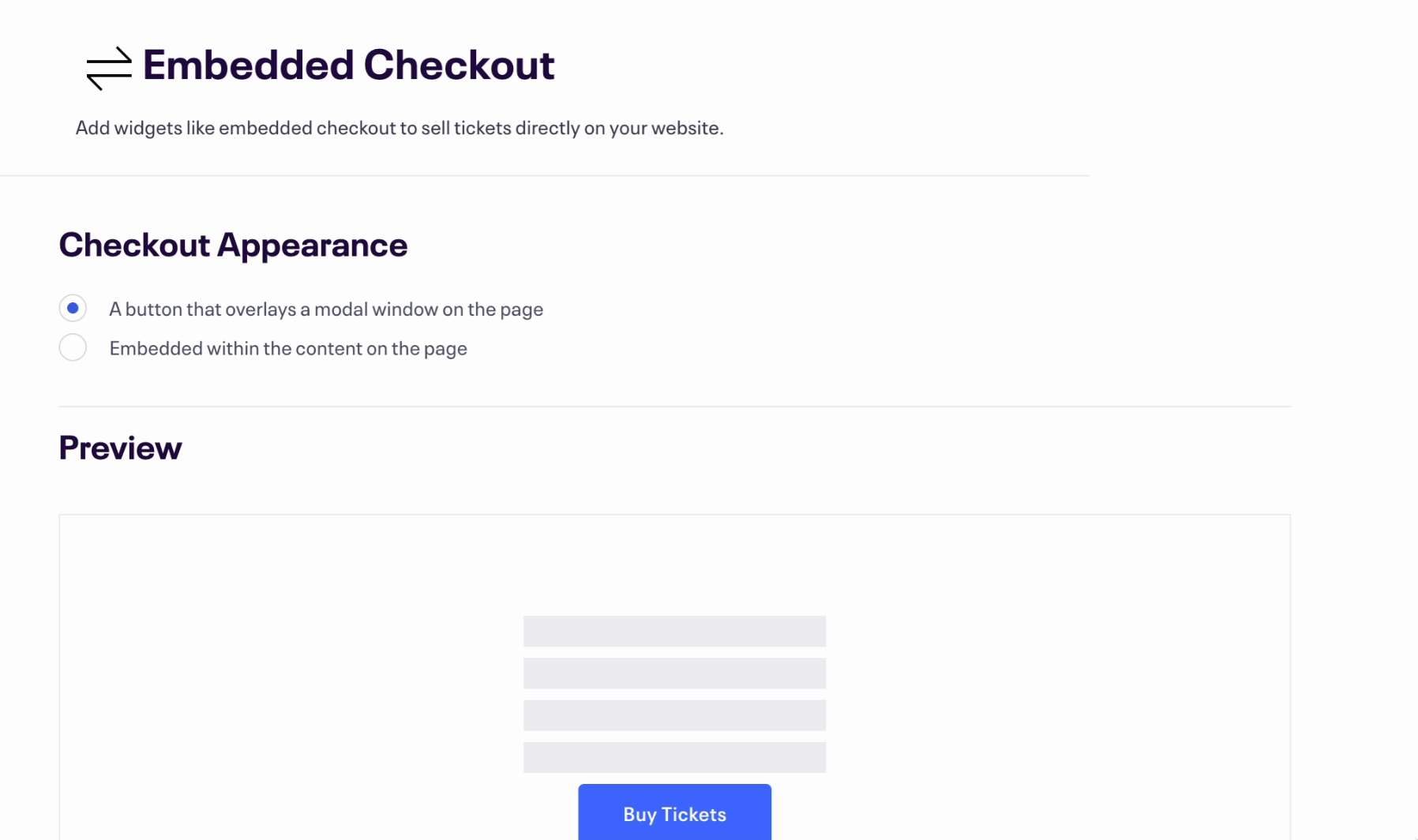Click the Checkout Appearance section heading
The image size is (1418, 840).
click(233, 245)
